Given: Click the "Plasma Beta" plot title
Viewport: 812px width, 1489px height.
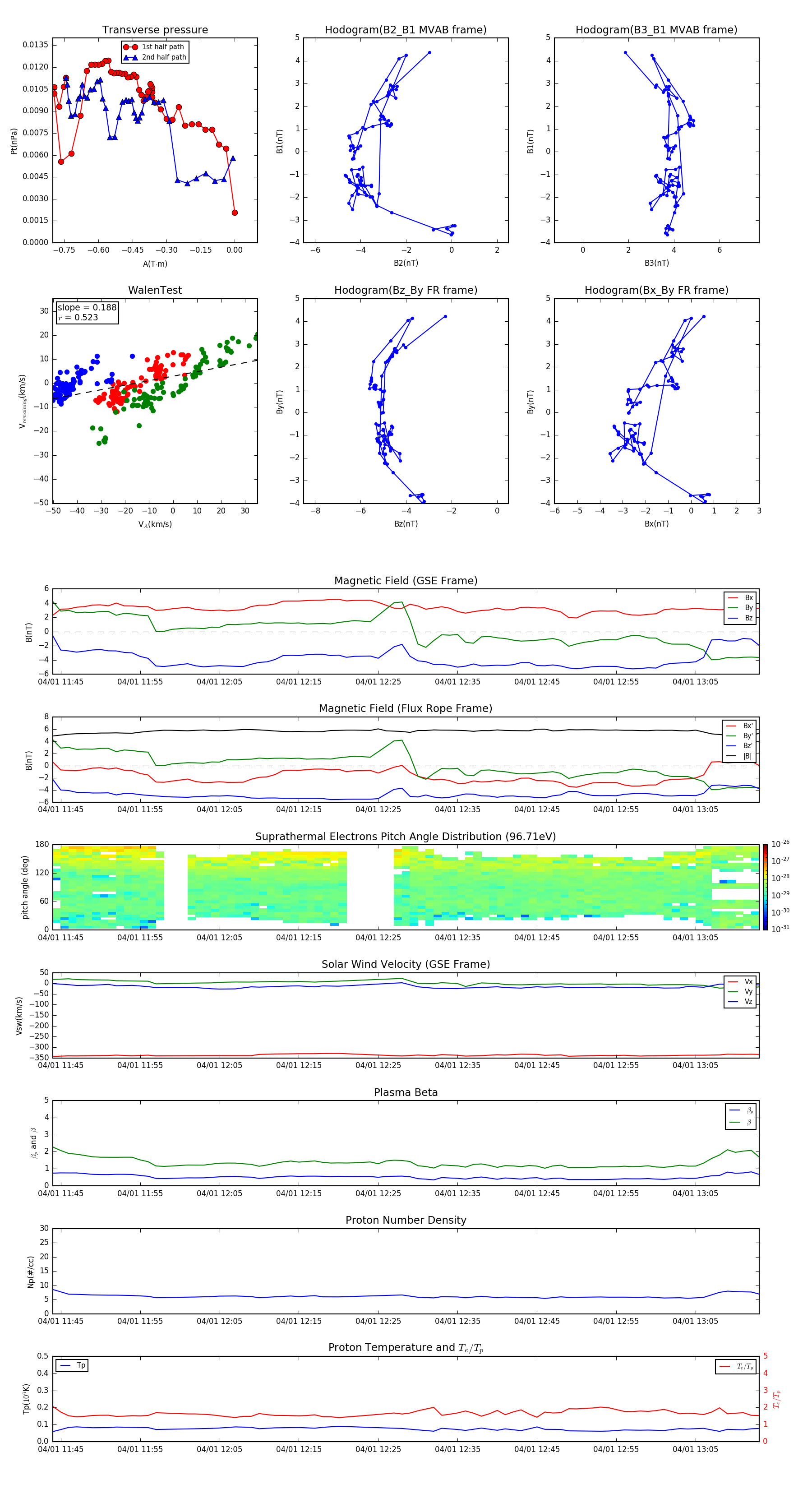Looking at the screenshot, I should (406, 1092).
